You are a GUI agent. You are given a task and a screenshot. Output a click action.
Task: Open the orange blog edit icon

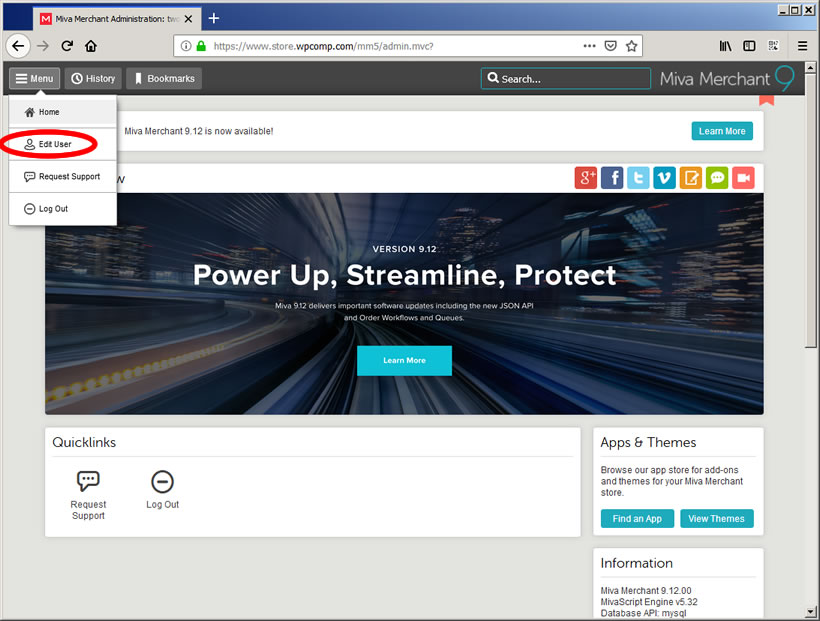click(690, 178)
